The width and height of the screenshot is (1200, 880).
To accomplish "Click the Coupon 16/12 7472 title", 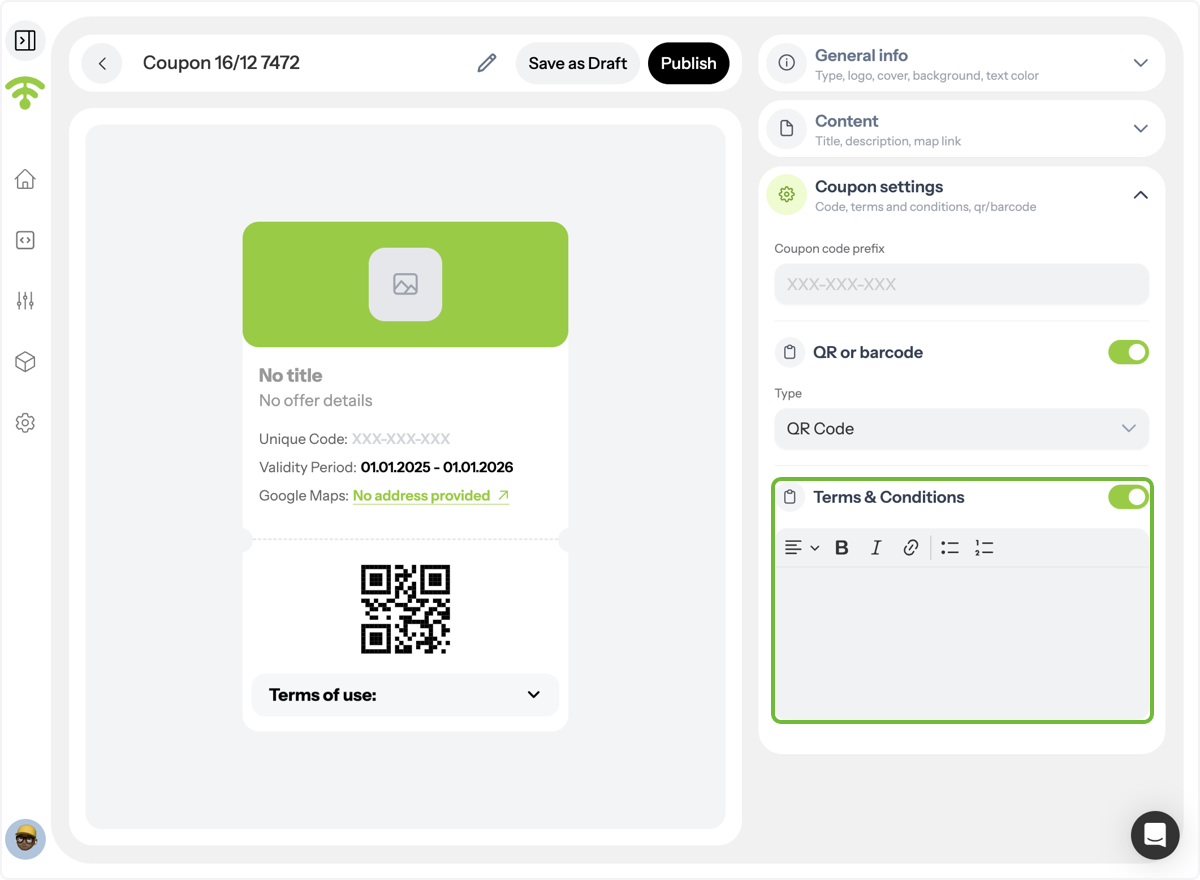I will [x=221, y=63].
